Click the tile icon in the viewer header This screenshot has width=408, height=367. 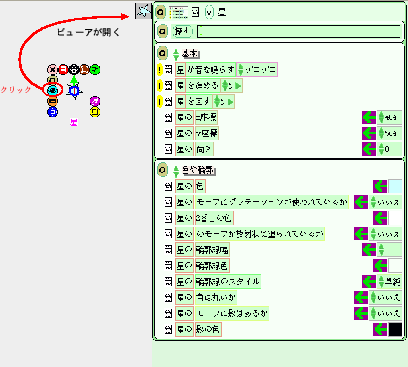pyautogui.click(x=196, y=13)
